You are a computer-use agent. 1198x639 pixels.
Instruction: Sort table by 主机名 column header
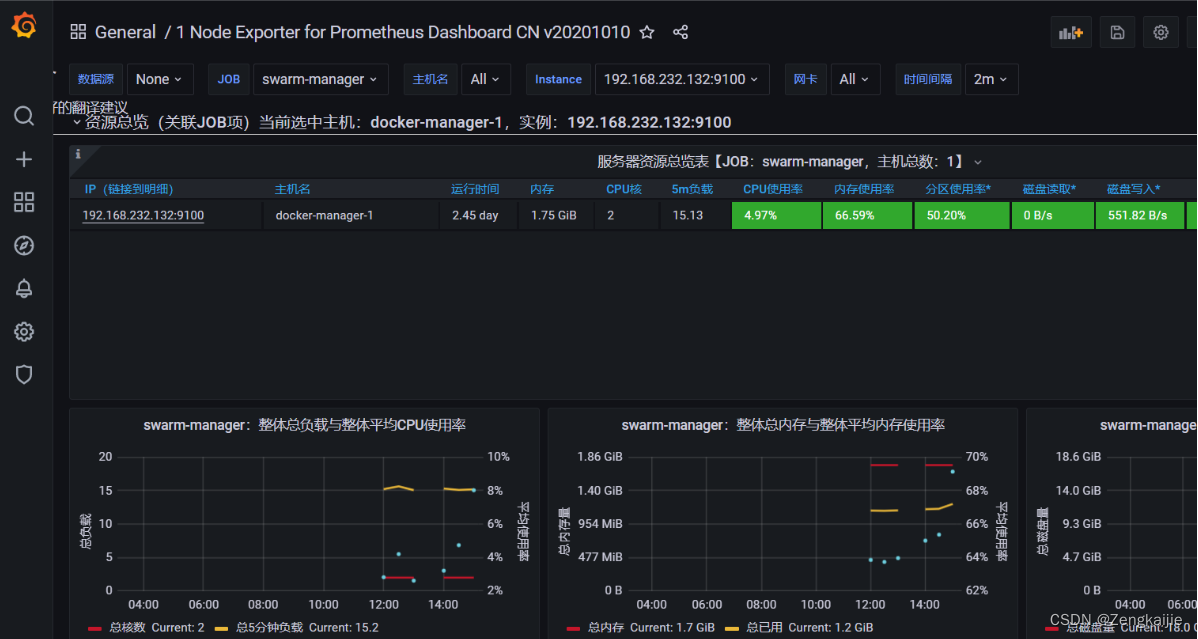point(293,189)
